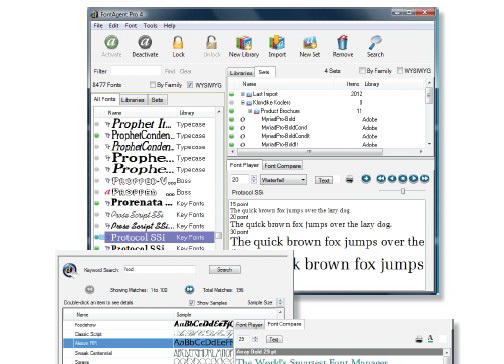Click the Unlock padlock icon
Viewport: 504px width, 364px height.
[212, 42]
